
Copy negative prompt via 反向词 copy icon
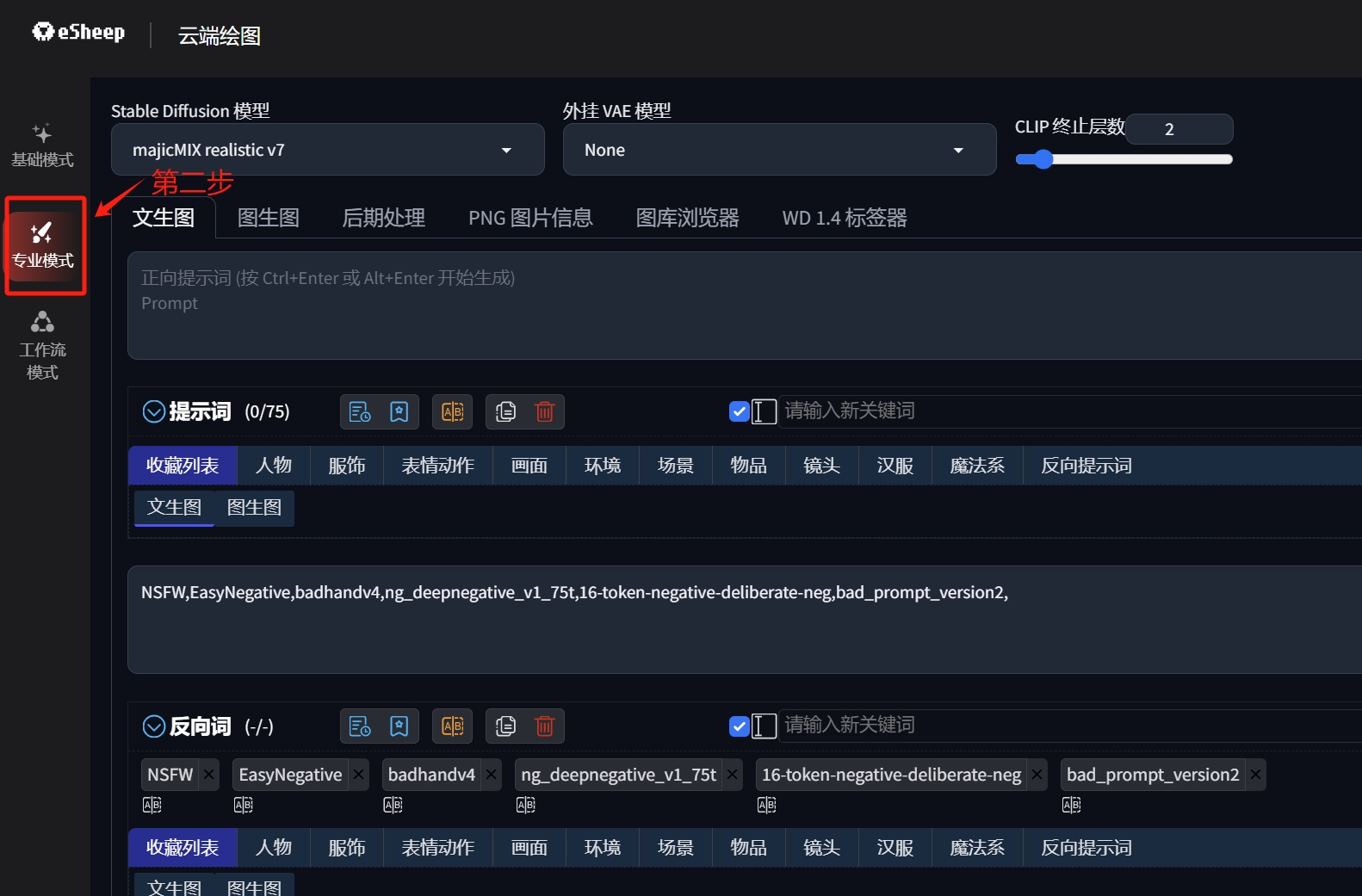point(505,726)
